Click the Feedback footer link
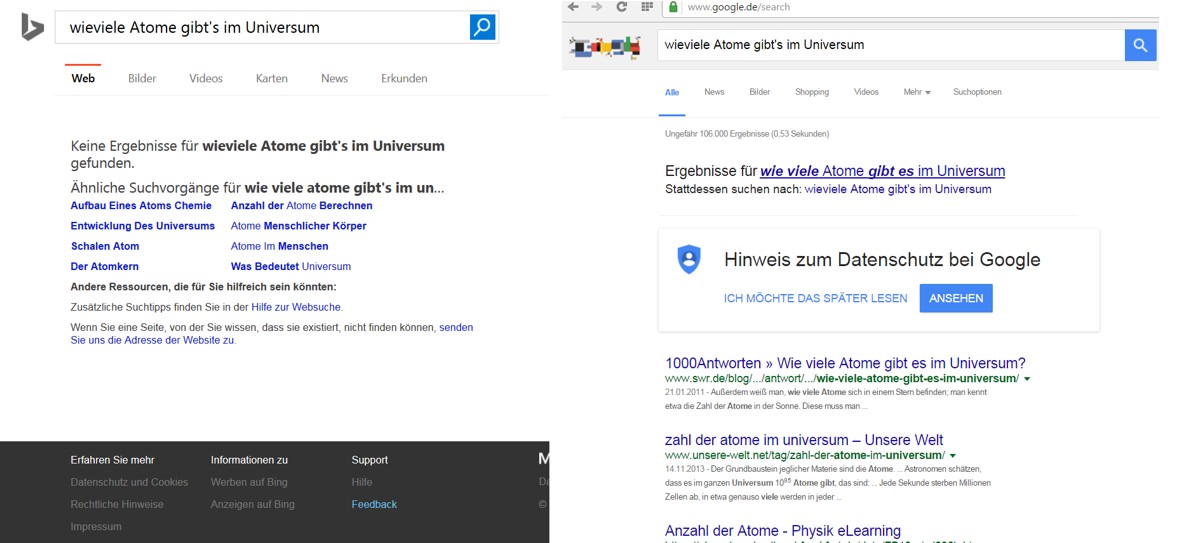 (374, 504)
